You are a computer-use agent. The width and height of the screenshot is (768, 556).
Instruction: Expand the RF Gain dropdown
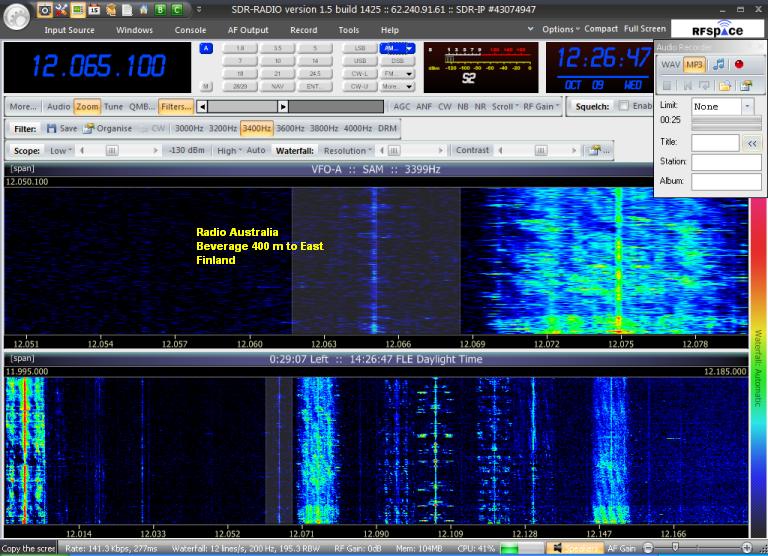(541, 106)
